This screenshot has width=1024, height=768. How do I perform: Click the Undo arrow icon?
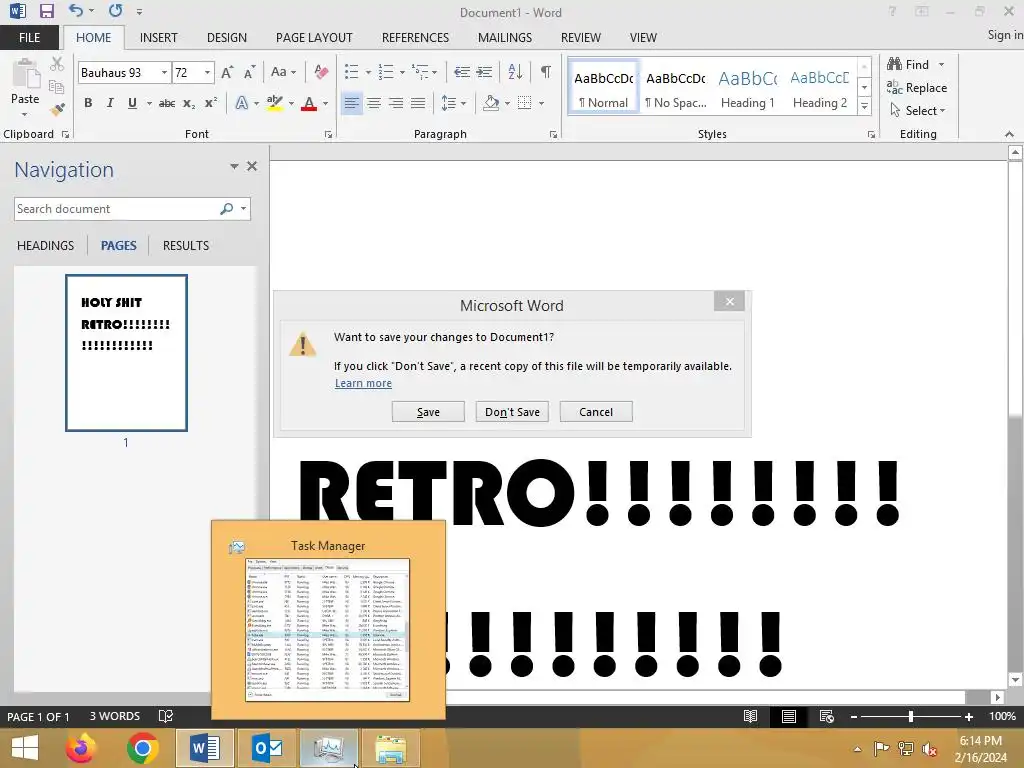coord(76,11)
